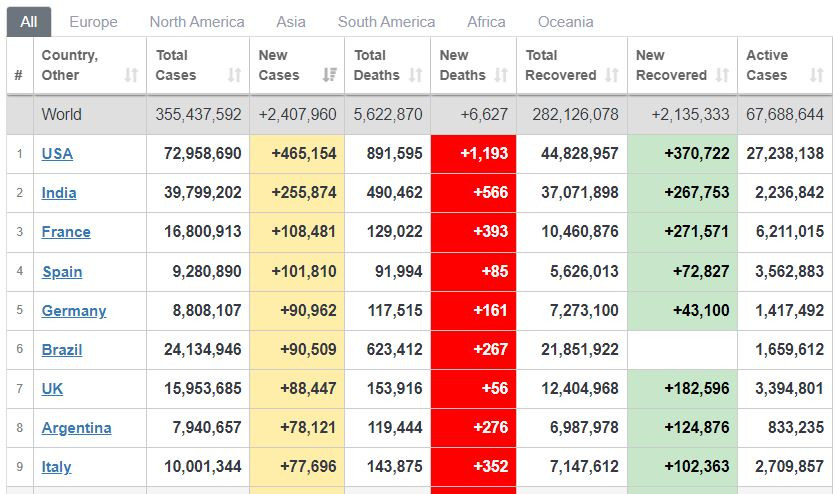Follow the France link
The image size is (833, 494).
pos(66,232)
